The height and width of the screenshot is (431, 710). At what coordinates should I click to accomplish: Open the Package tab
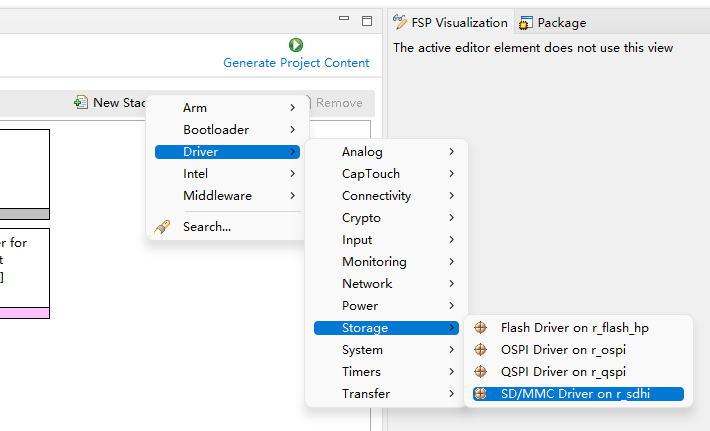[561, 23]
